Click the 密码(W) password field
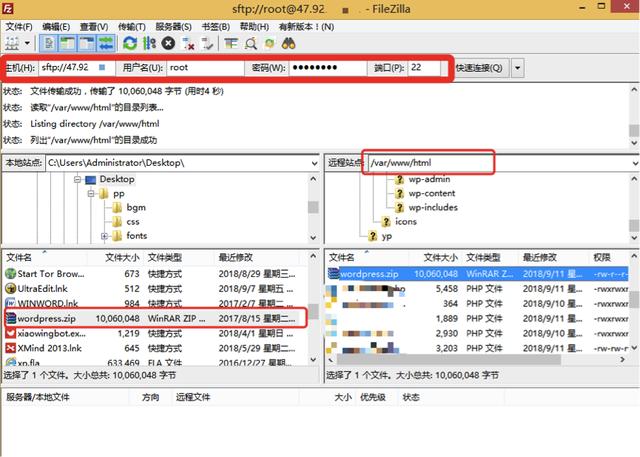Screen dimensions: 640x457 [x=328, y=68]
